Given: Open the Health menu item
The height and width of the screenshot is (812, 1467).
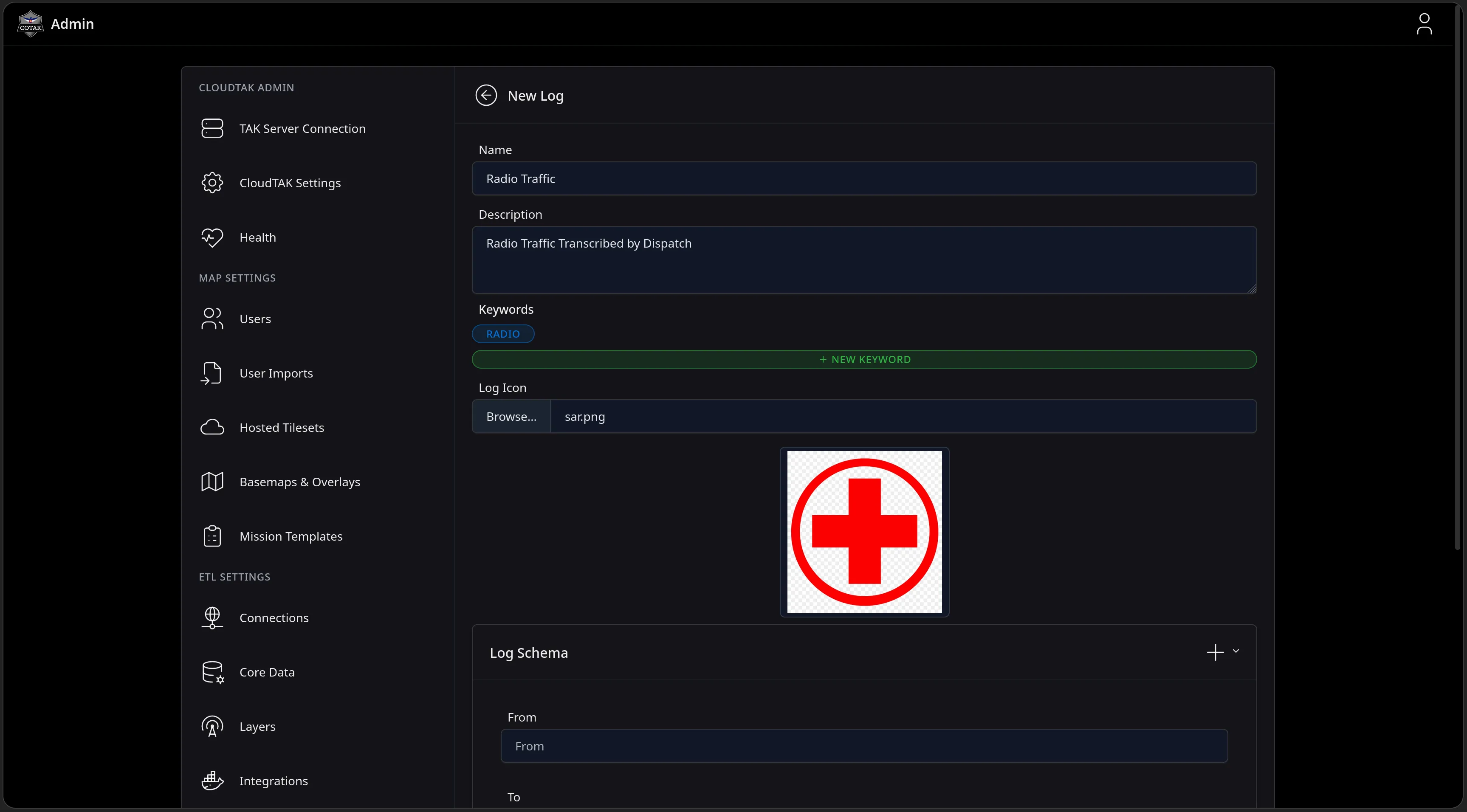Looking at the screenshot, I should point(257,237).
